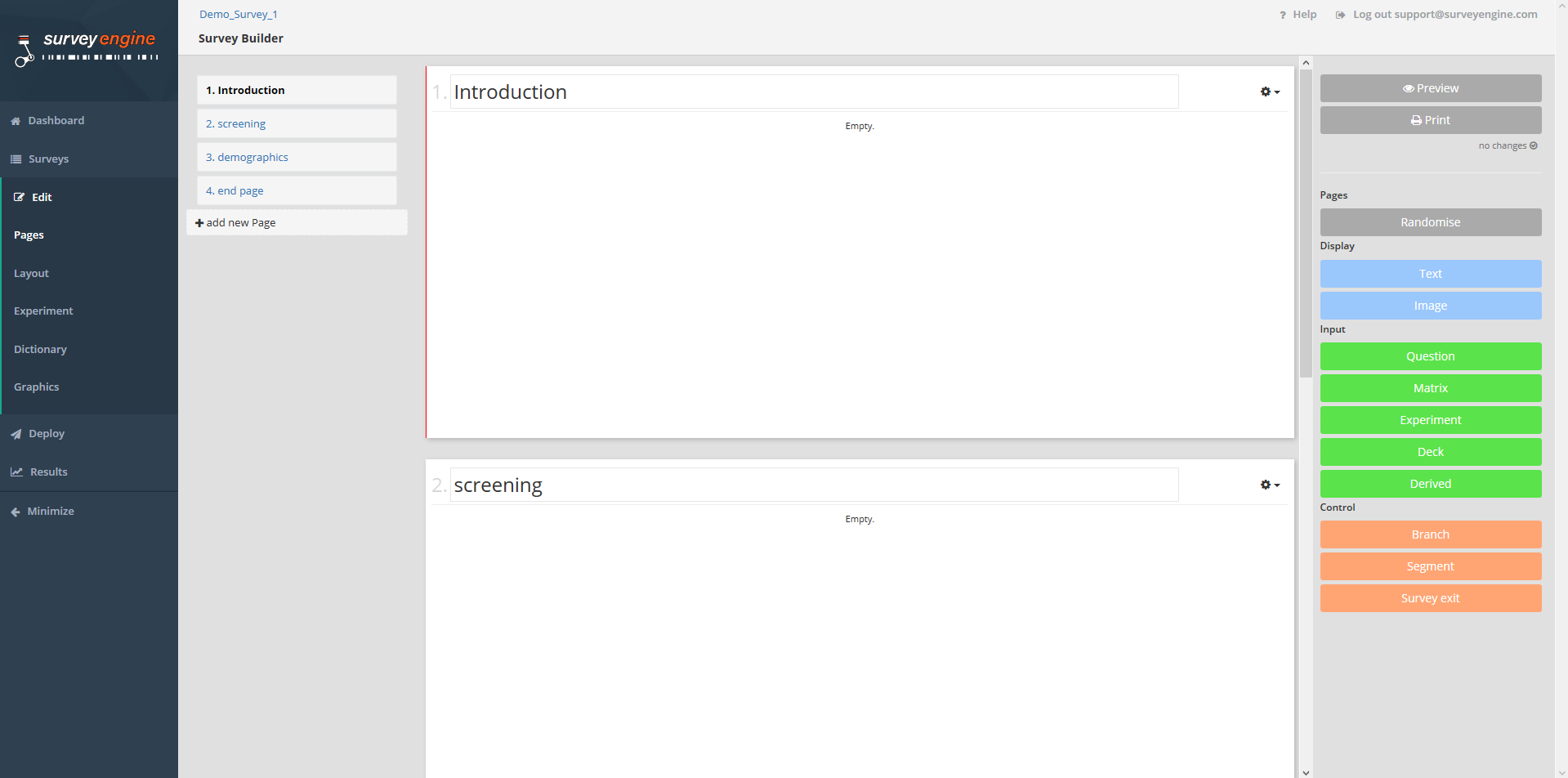
Task: Open the Demo_Survey_1 breadcrumb link
Action: coord(239,15)
